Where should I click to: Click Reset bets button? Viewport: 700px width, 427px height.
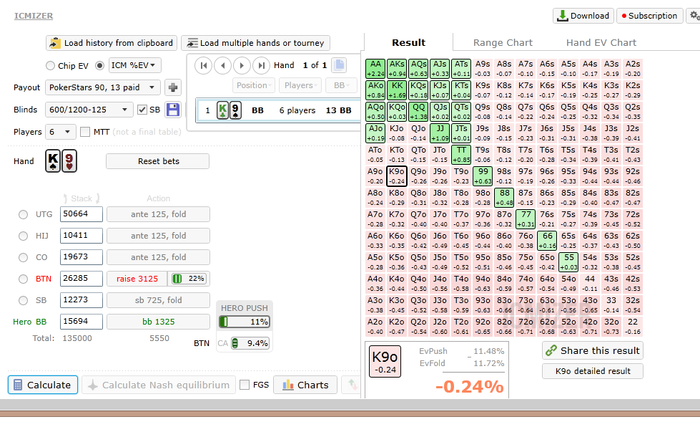pos(158,161)
